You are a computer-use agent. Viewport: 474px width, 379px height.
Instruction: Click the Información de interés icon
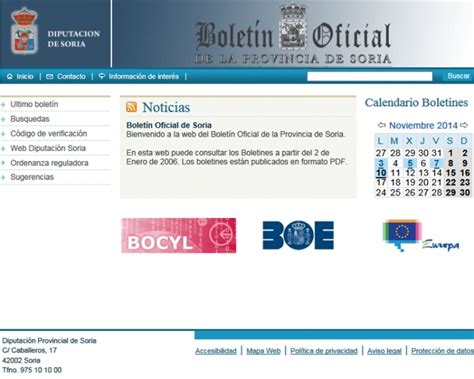[102, 76]
